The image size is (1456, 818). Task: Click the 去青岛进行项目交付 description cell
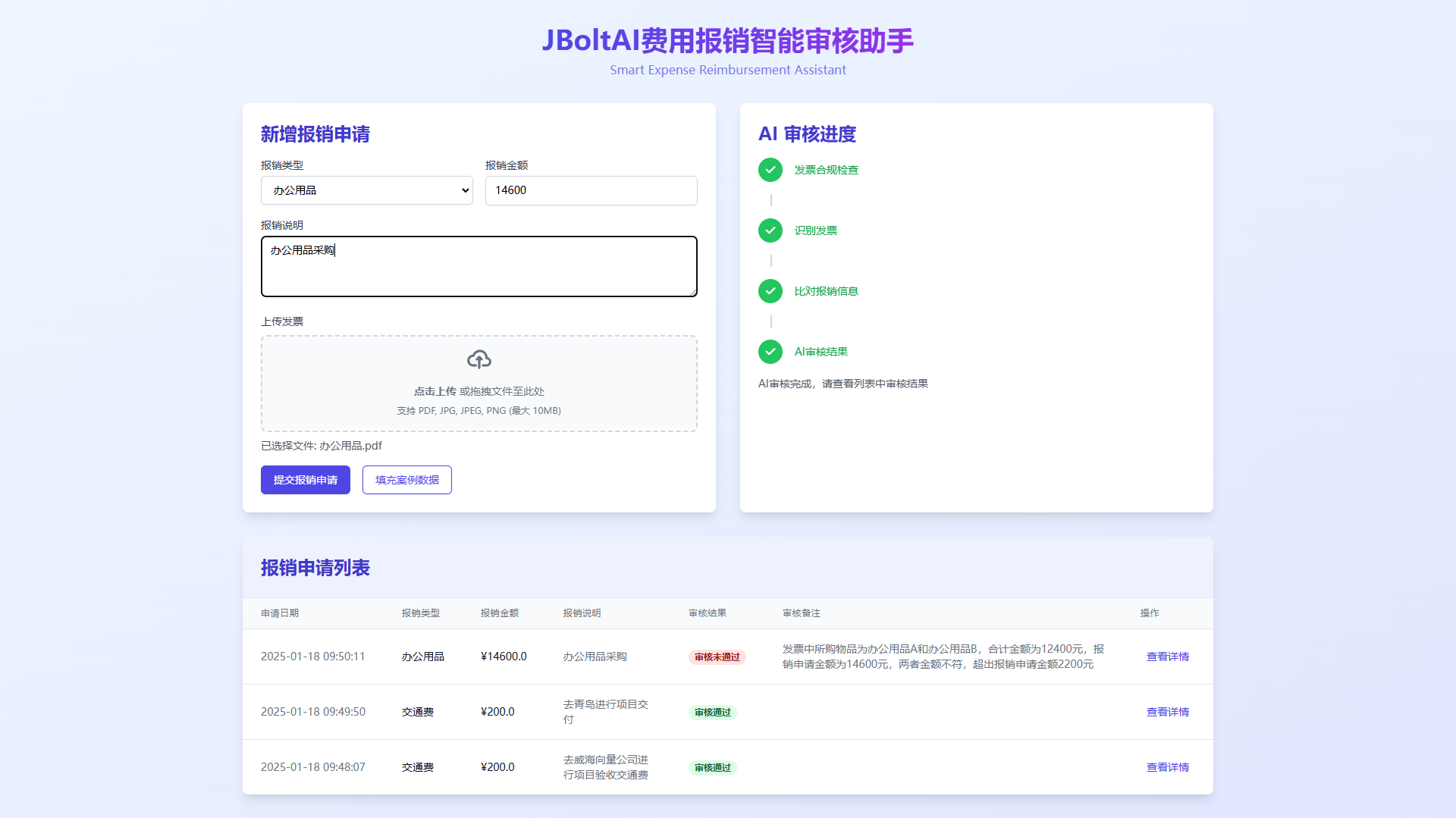605,712
